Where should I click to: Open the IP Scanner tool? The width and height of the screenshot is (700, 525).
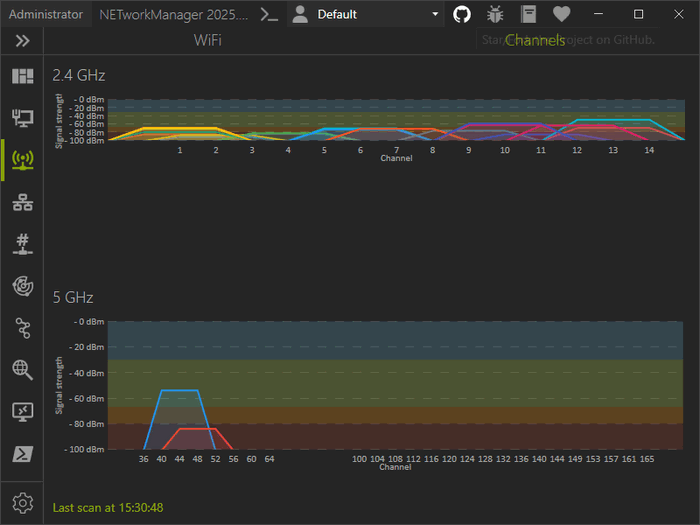coord(22,203)
